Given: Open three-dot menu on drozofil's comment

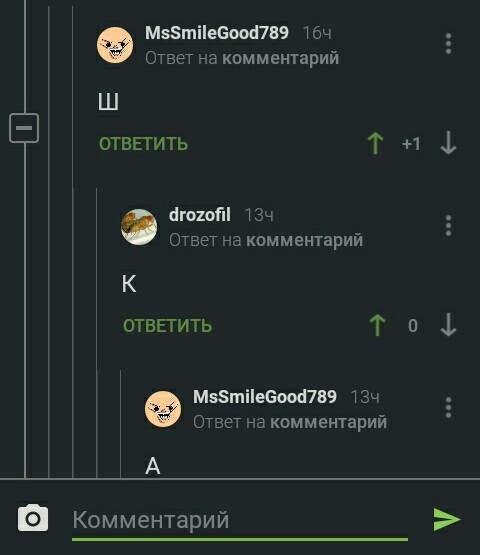Looking at the screenshot, I should tap(448, 225).
